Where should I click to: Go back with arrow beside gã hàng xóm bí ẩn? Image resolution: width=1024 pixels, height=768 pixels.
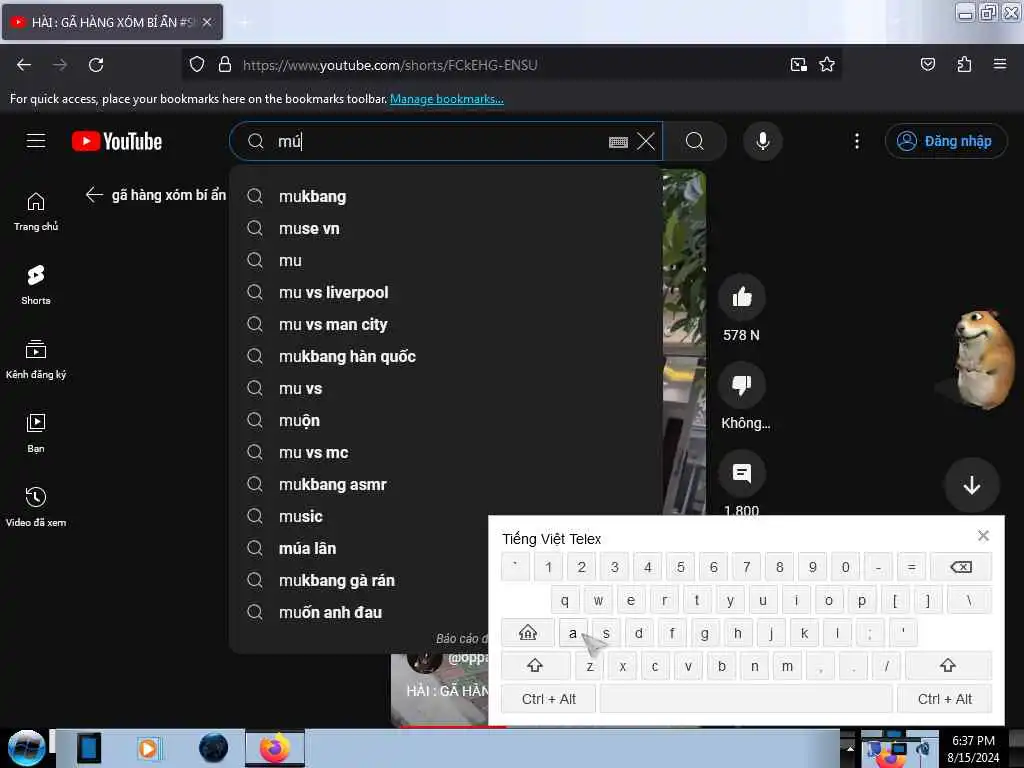[x=94, y=195]
